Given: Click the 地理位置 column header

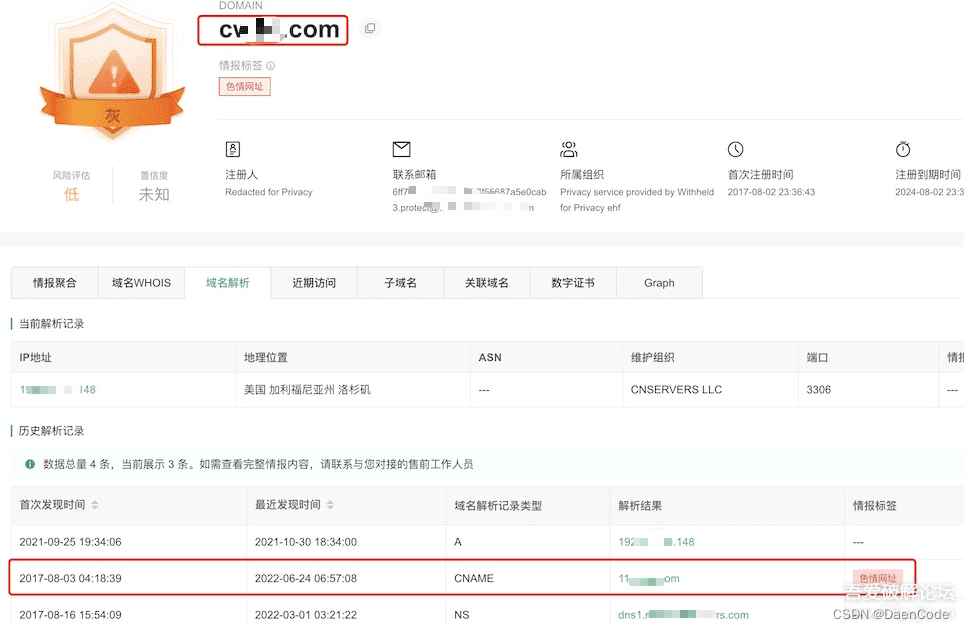Looking at the screenshot, I should click(266, 357).
